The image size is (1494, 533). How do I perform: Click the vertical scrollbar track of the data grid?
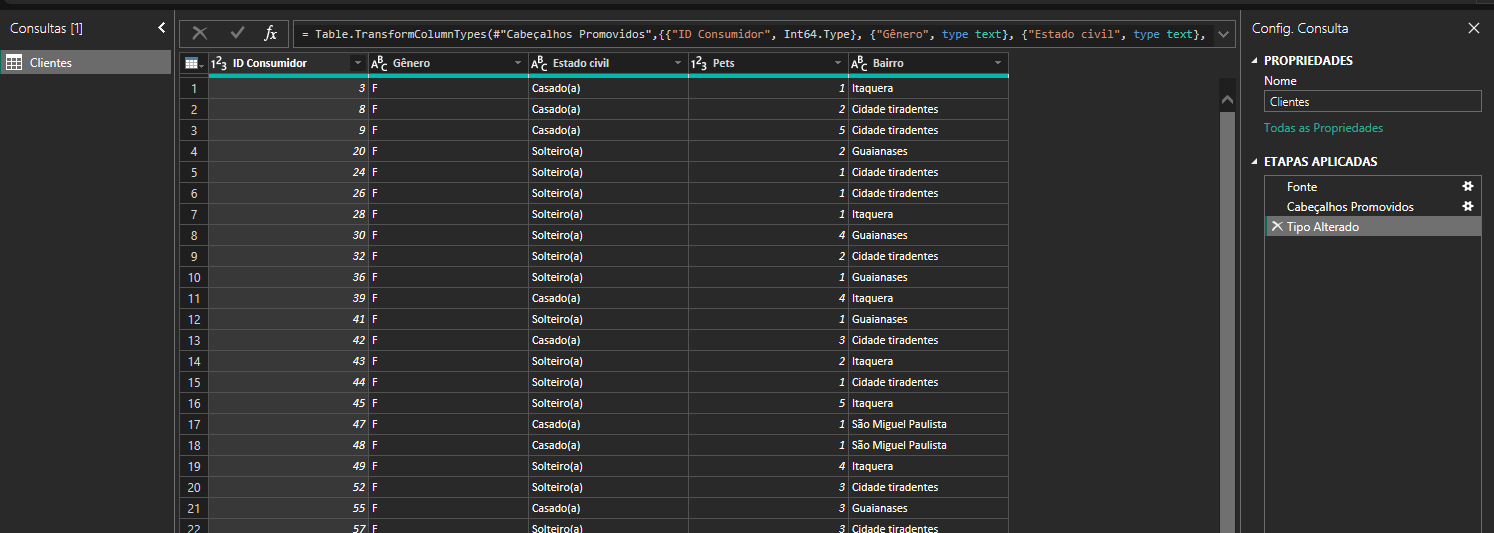tap(1228, 320)
